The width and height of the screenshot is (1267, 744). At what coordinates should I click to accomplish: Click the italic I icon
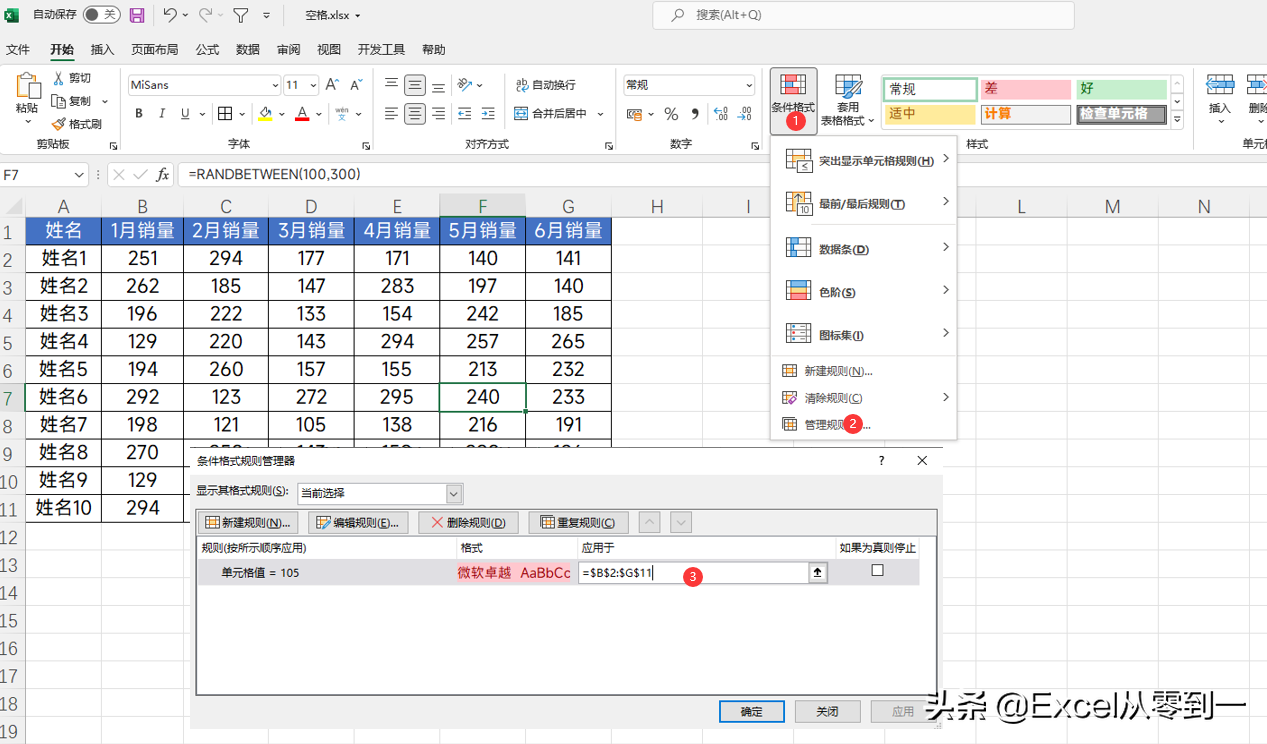click(162, 114)
